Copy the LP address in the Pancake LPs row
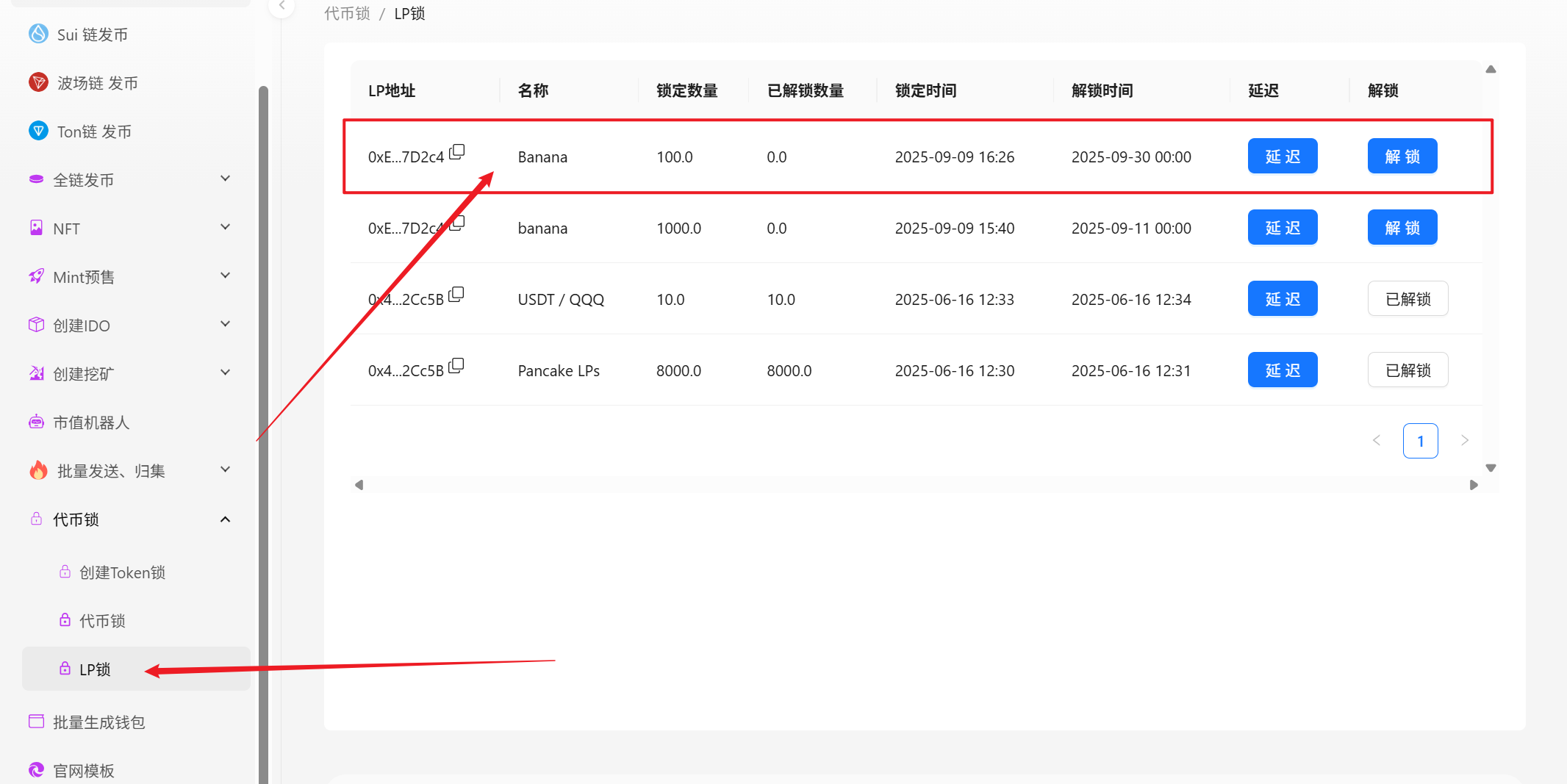The height and width of the screenshot is (784, 1567). (456, 366)
